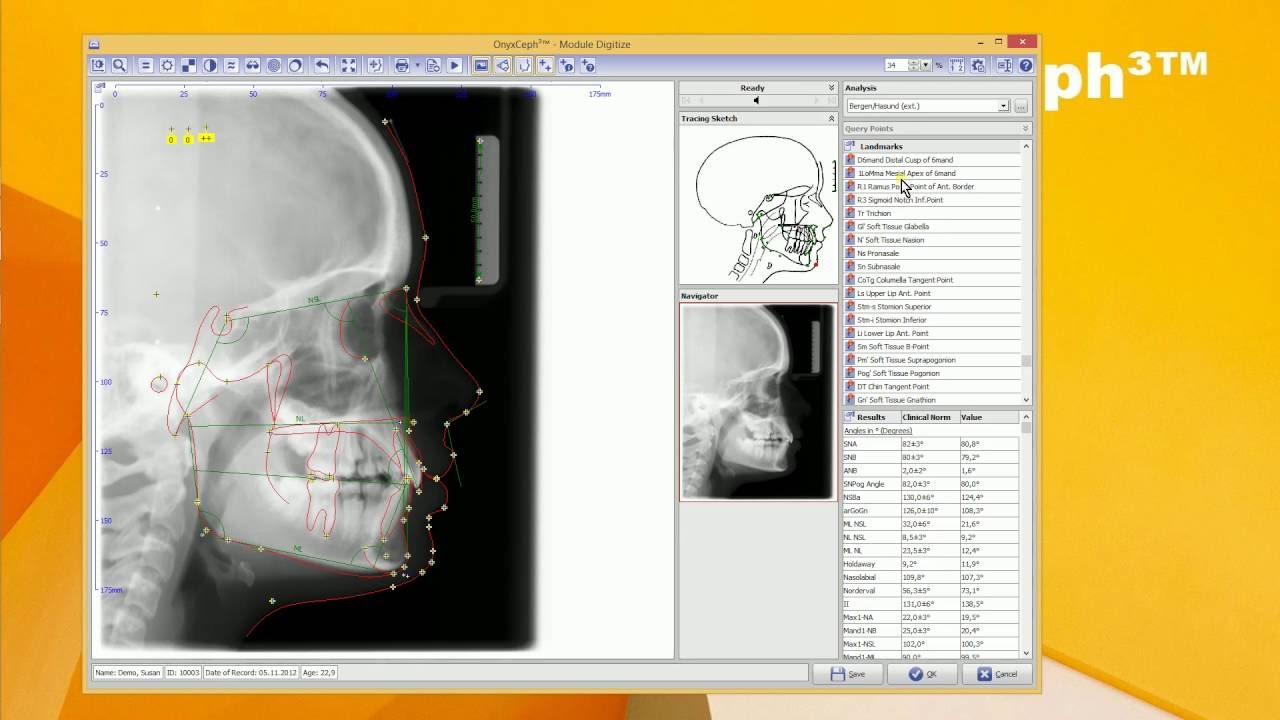Collapse the Tracing Sketch panel
The height and width of the screenshot is (720, 1280).
click(831, 118)
